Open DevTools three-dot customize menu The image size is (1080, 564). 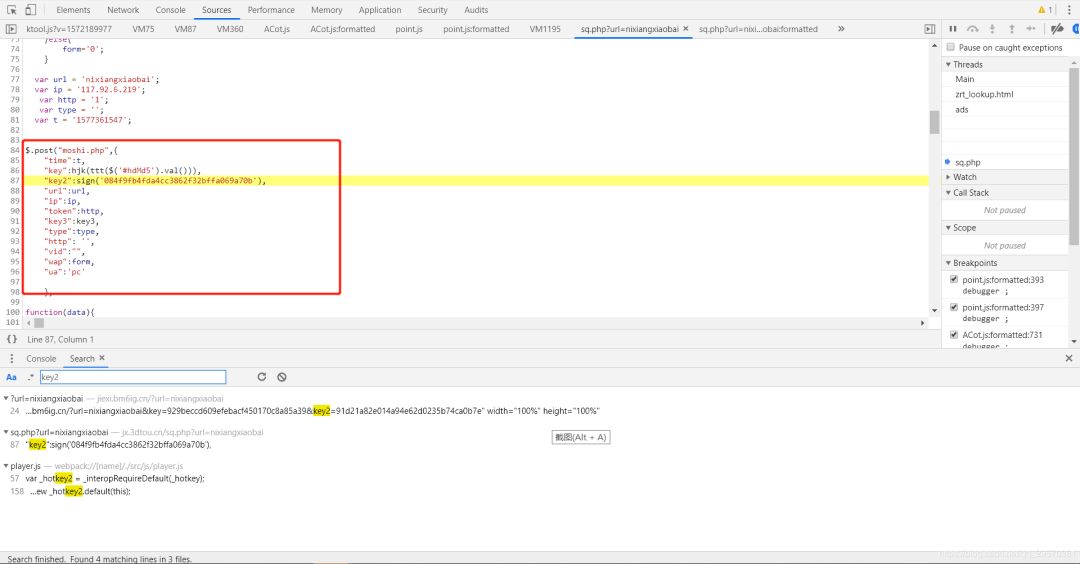[1069, 10]
